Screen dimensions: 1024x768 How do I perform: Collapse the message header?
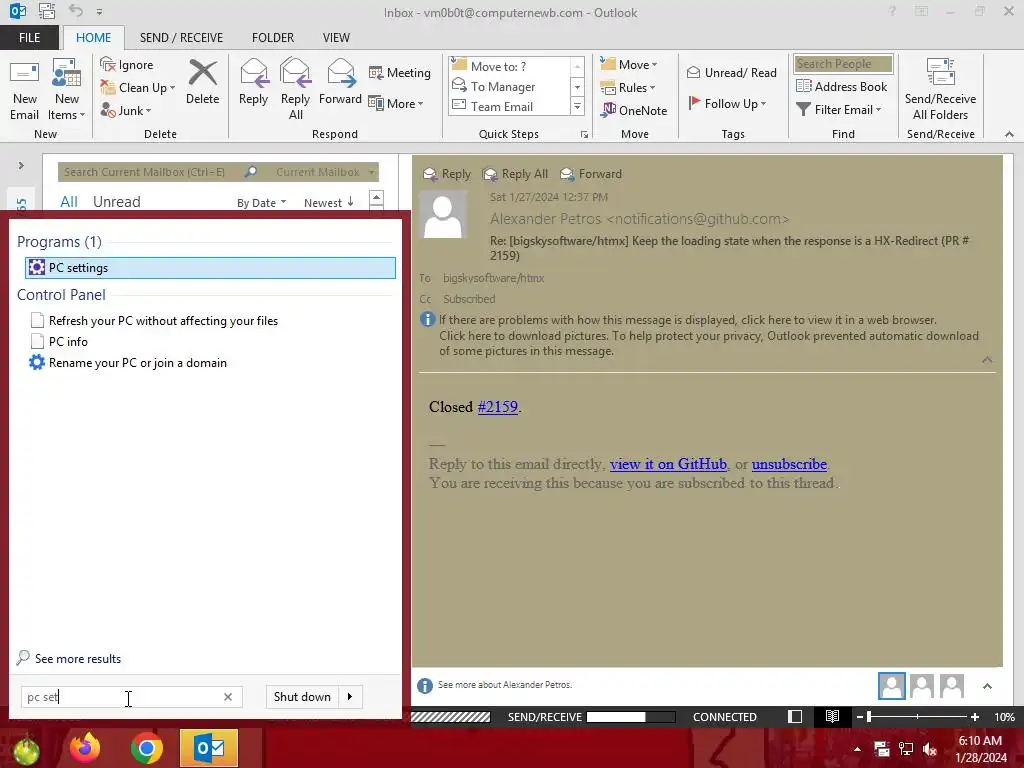[x=987, y=360]
